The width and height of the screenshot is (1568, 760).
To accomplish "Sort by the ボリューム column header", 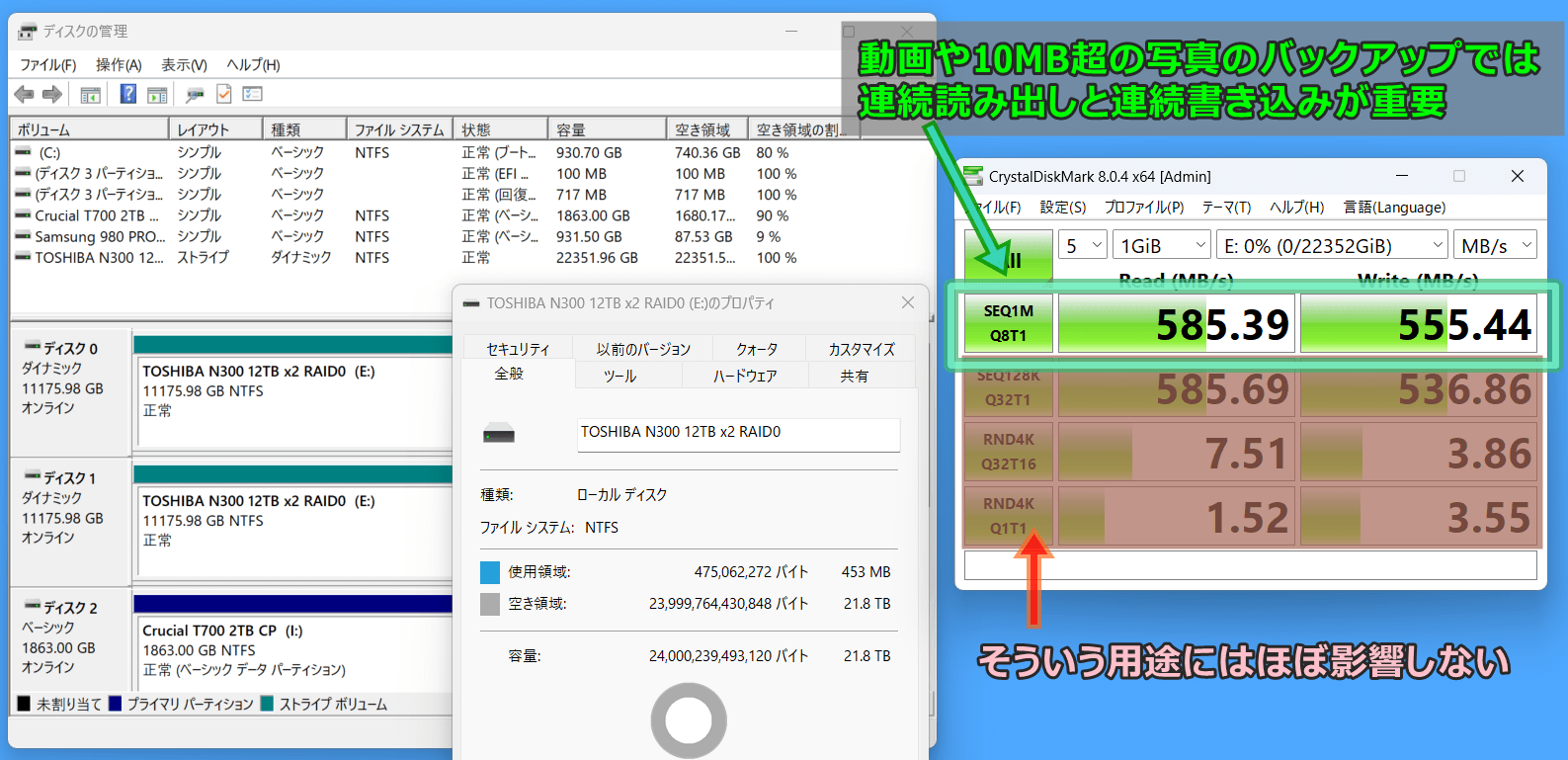I will coord(89,129).
